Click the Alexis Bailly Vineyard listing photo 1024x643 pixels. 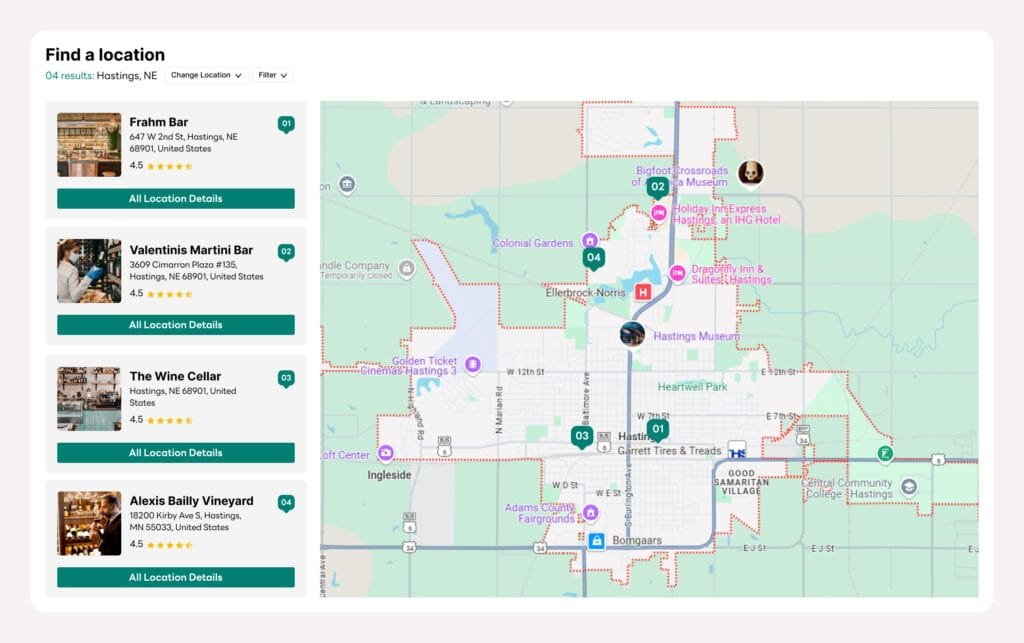pos(88,521)
